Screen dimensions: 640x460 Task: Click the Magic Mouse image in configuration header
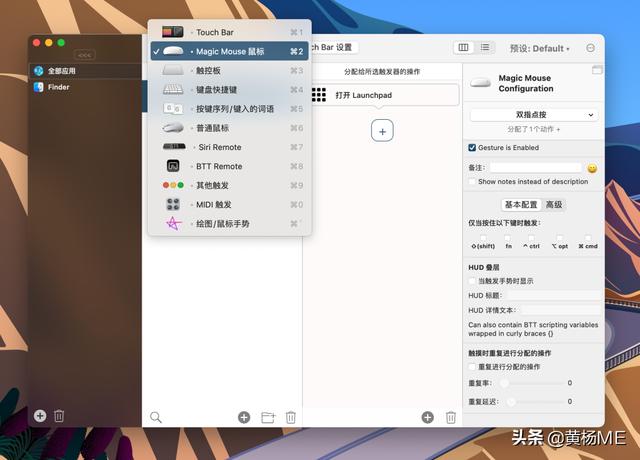[480, 83]
